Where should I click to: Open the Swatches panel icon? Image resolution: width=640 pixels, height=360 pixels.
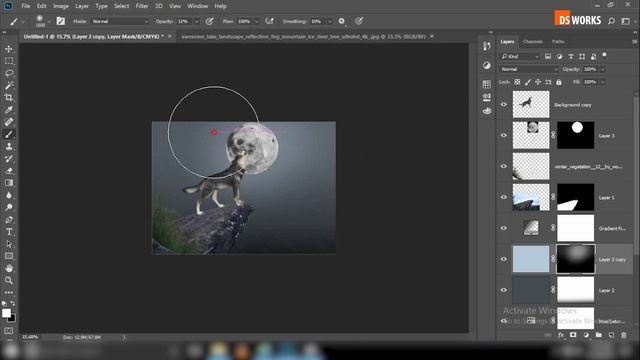(487, 84)
